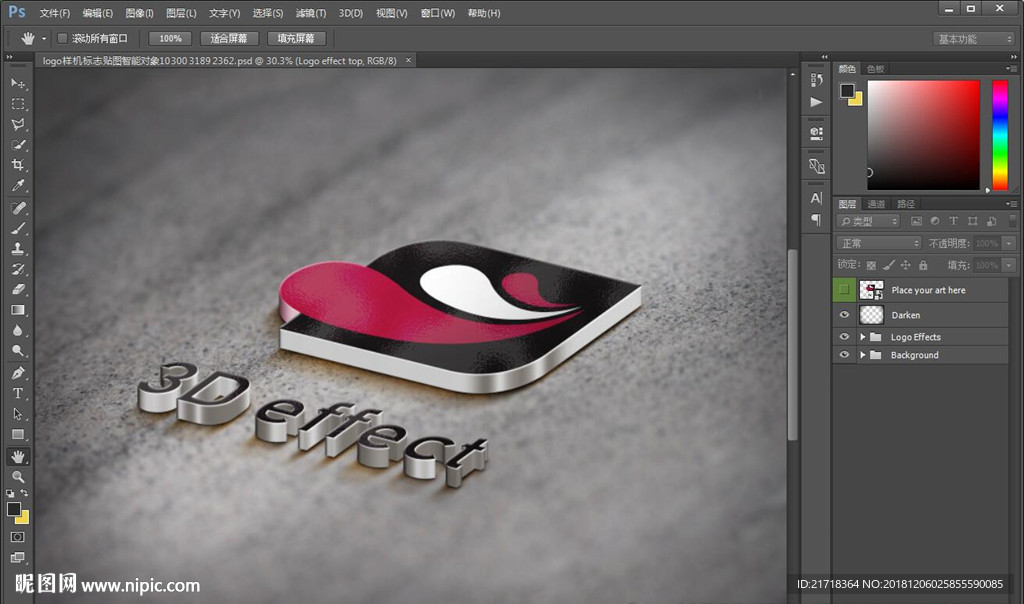The image size is (1024, 604).
Task: Select the History Brush tool
Action: point(18,269)
